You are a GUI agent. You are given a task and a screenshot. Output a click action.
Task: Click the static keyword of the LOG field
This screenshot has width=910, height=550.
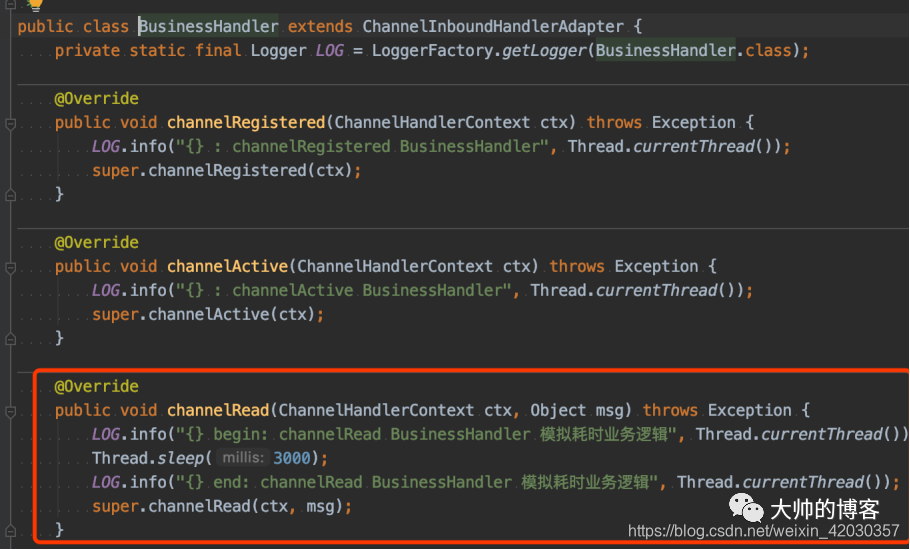(157, 50)
